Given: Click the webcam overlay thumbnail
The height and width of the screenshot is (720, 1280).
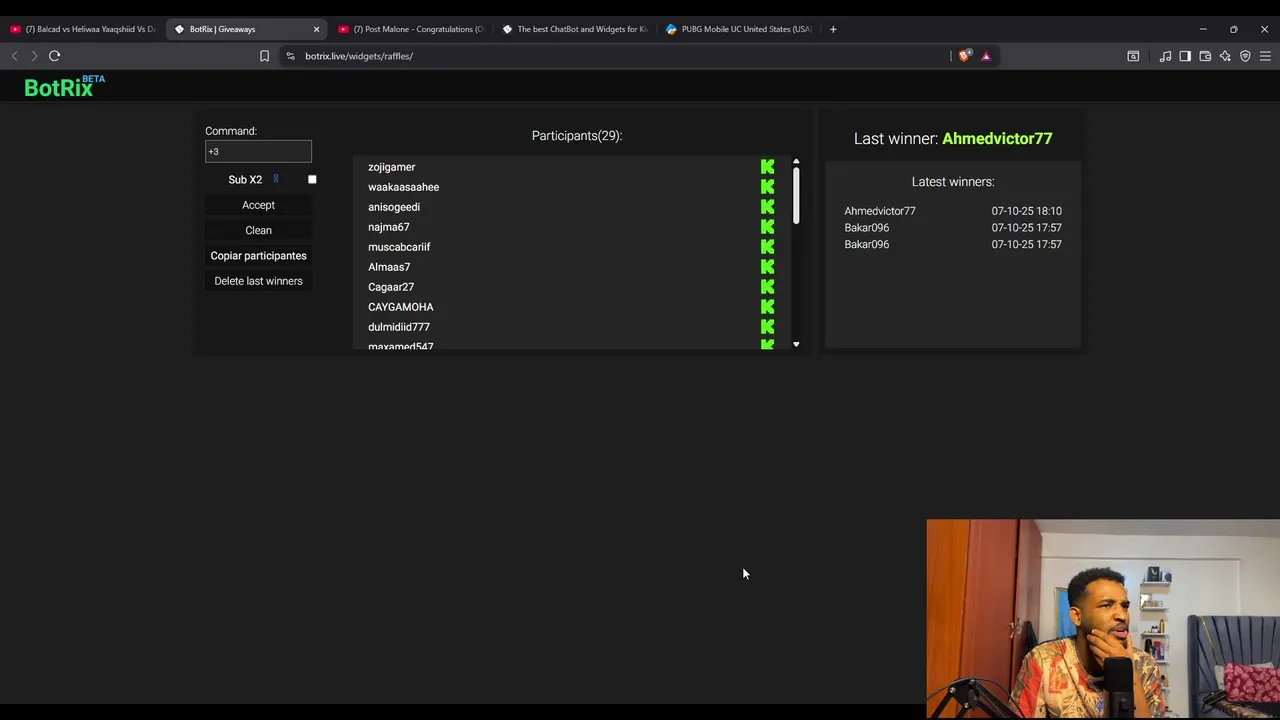Looking at the screenshot, I should [x=1103, y=618].
